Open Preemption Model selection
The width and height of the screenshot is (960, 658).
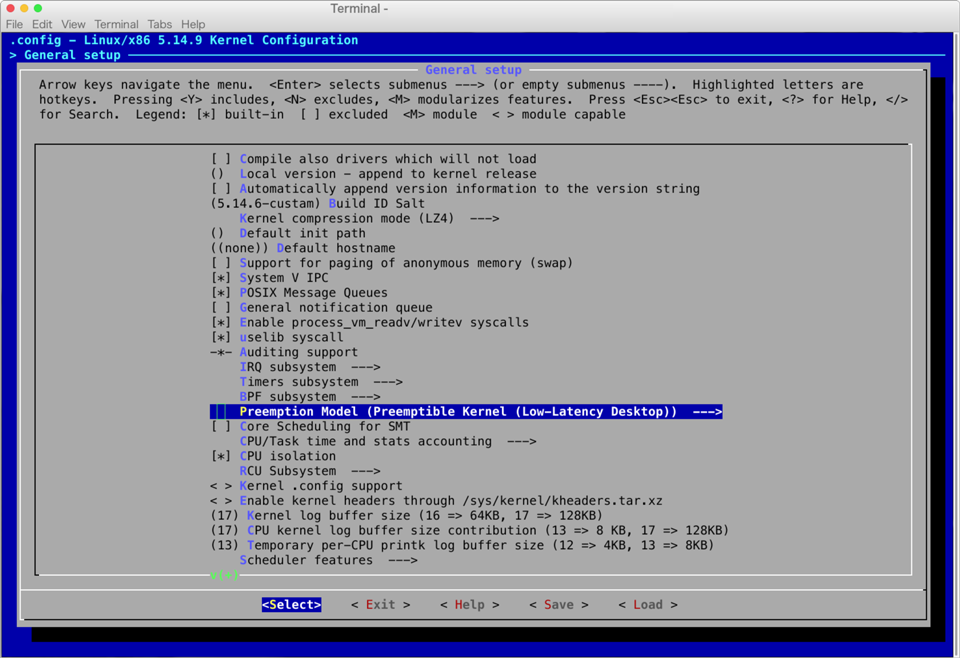point(465,412)
